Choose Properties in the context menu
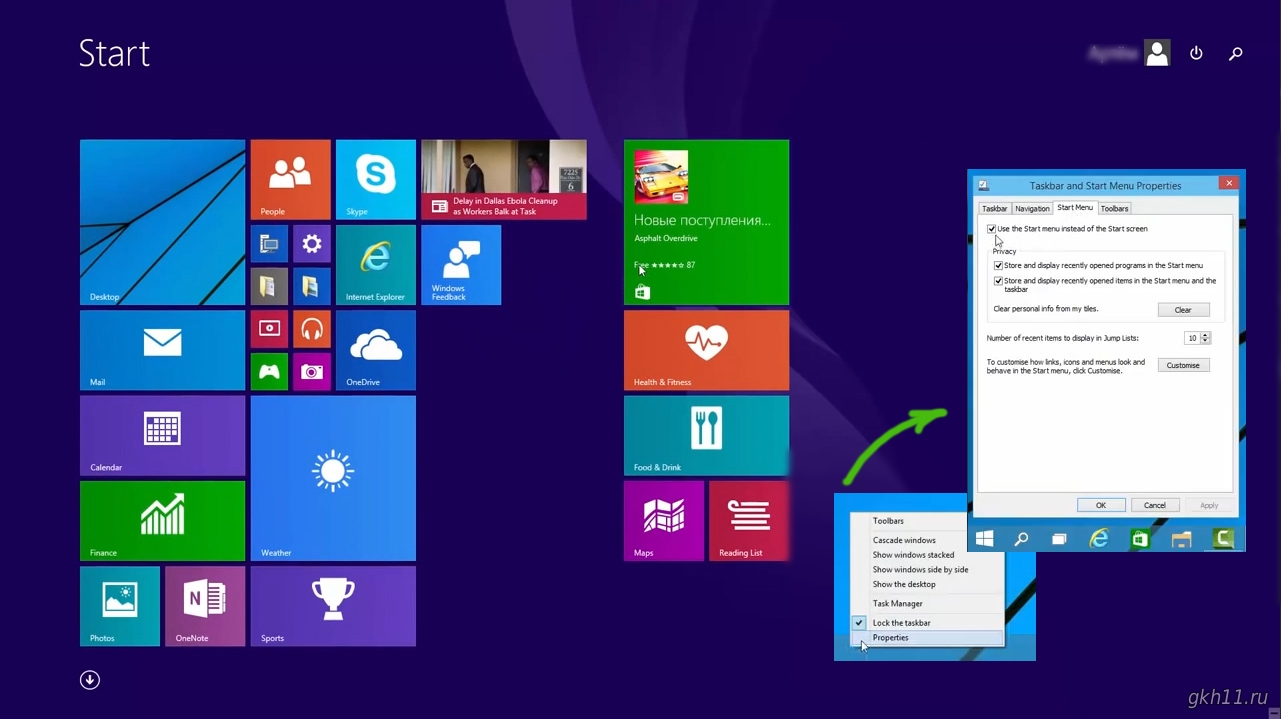The width and height of the screenshot is (1281, 719). [927, 638]
